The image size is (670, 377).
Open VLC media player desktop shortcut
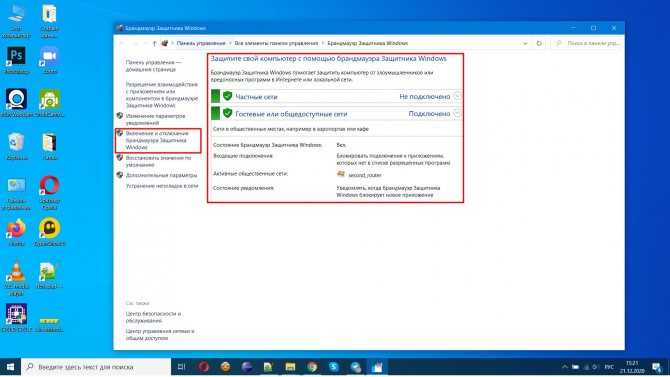[x=16, y=278]
